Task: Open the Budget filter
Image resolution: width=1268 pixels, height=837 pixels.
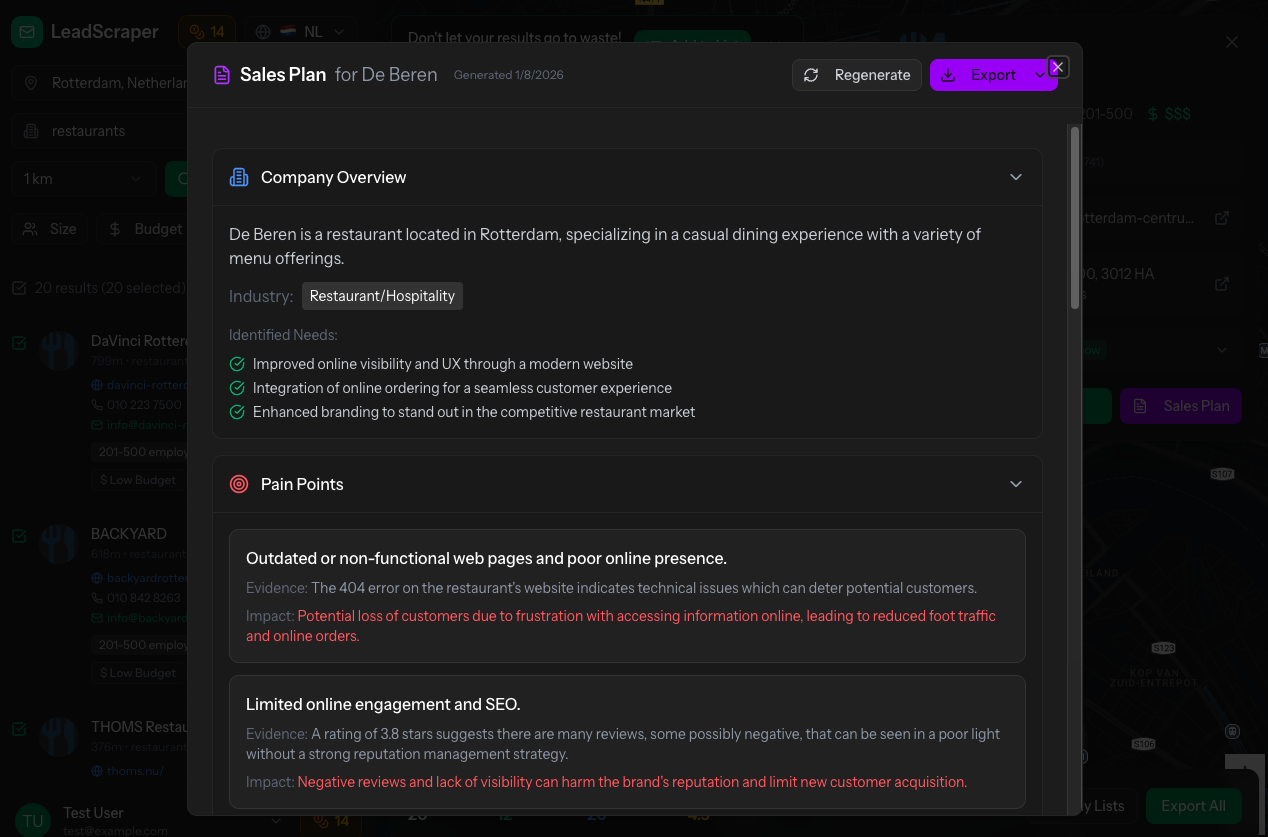Action: 146,229
